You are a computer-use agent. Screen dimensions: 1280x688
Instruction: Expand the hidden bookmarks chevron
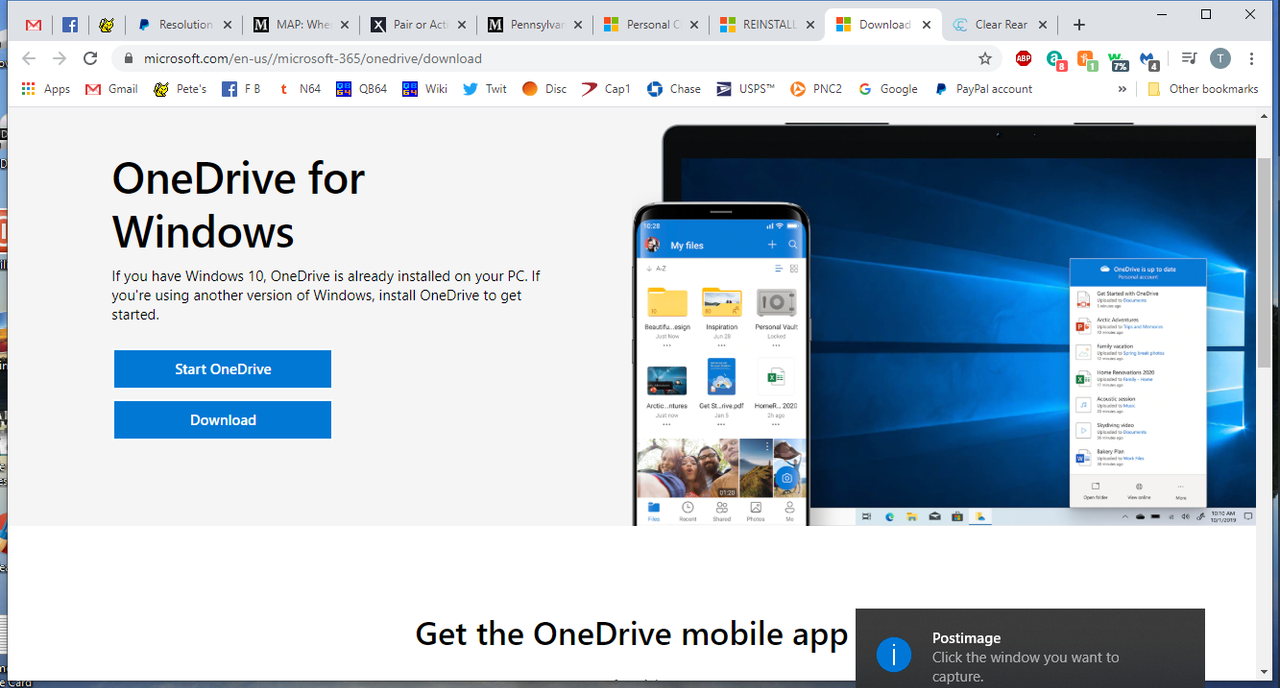click(x=1122, y=89)
